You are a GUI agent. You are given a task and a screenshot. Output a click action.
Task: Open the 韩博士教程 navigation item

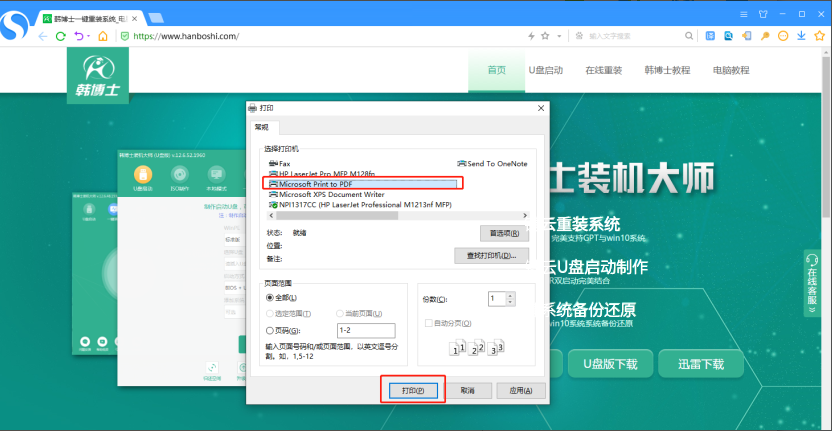tap(667, 70)
